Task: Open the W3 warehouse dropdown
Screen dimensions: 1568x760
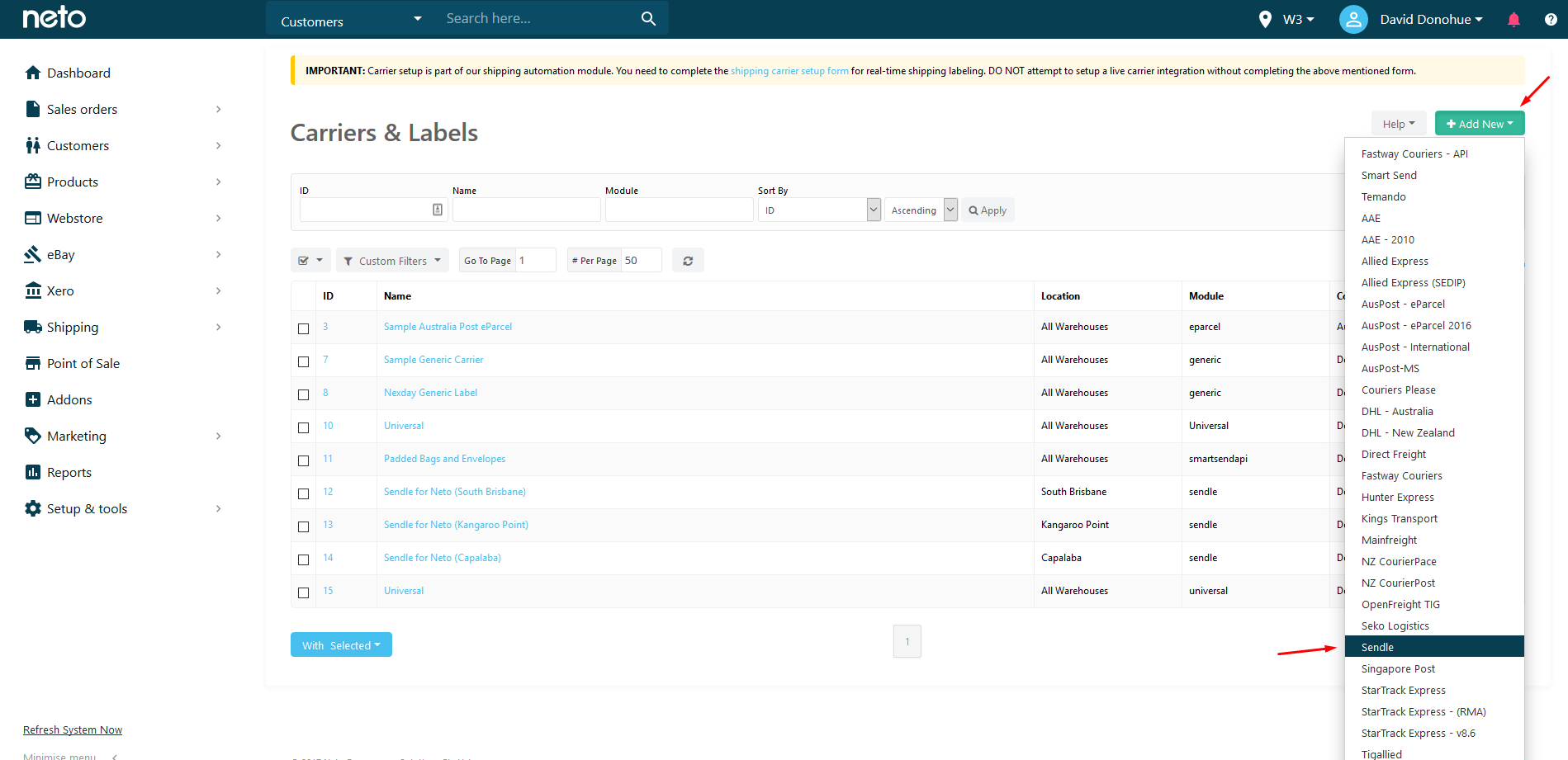Action: (x=1298, y=19)
